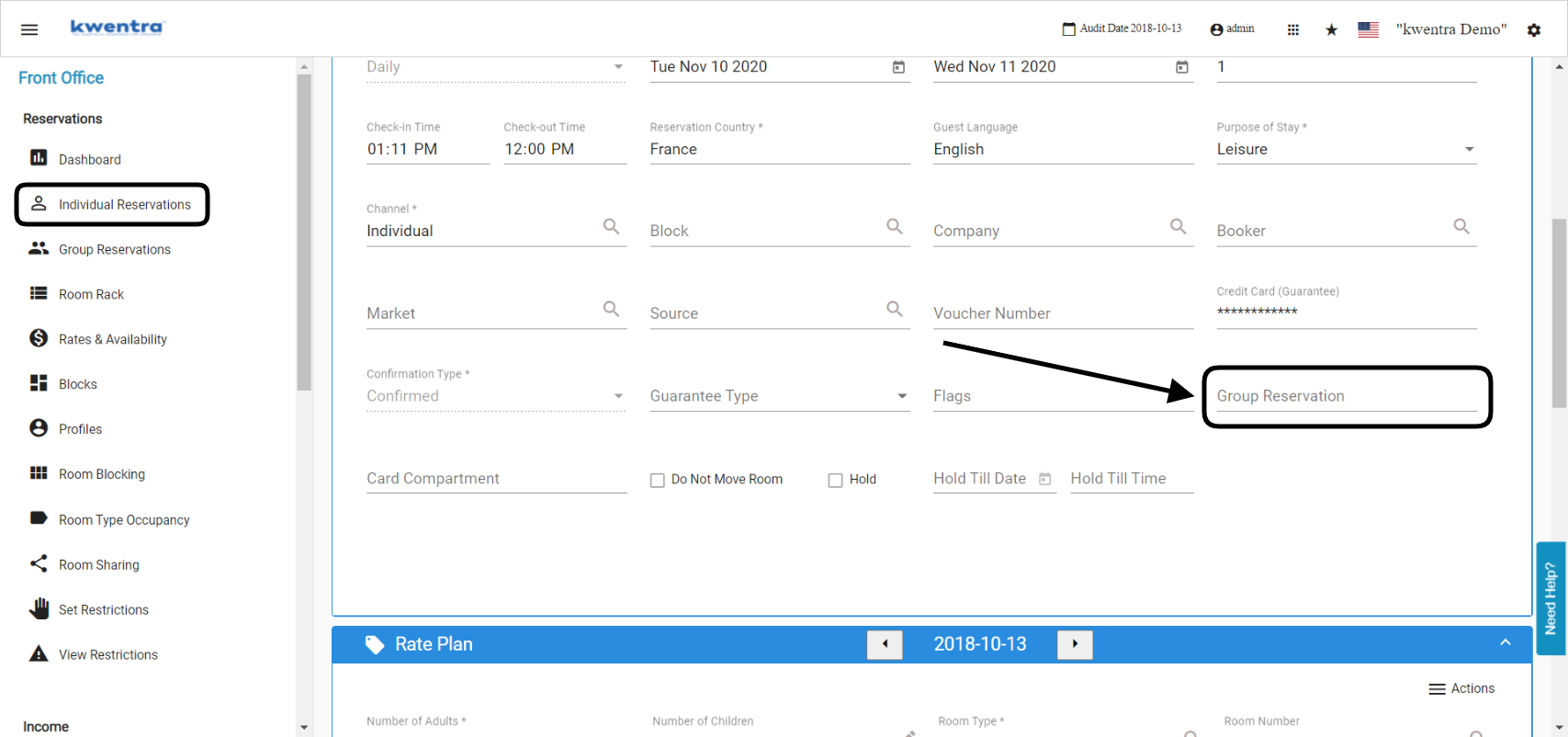The width and height of the screenshot is (1568, 737).
Task: Open the Purpose of Stay dropdown
Action: click(x=1347, y=149)
